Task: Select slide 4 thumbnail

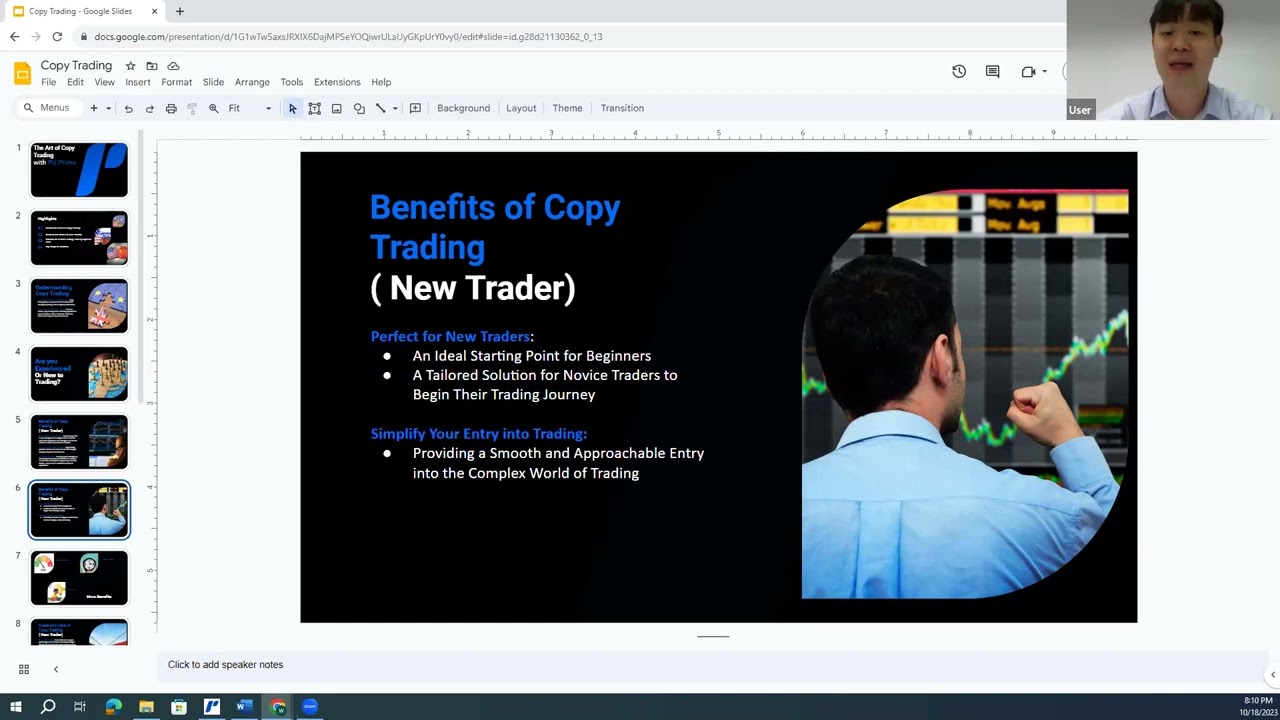Action: click(79, 374)
